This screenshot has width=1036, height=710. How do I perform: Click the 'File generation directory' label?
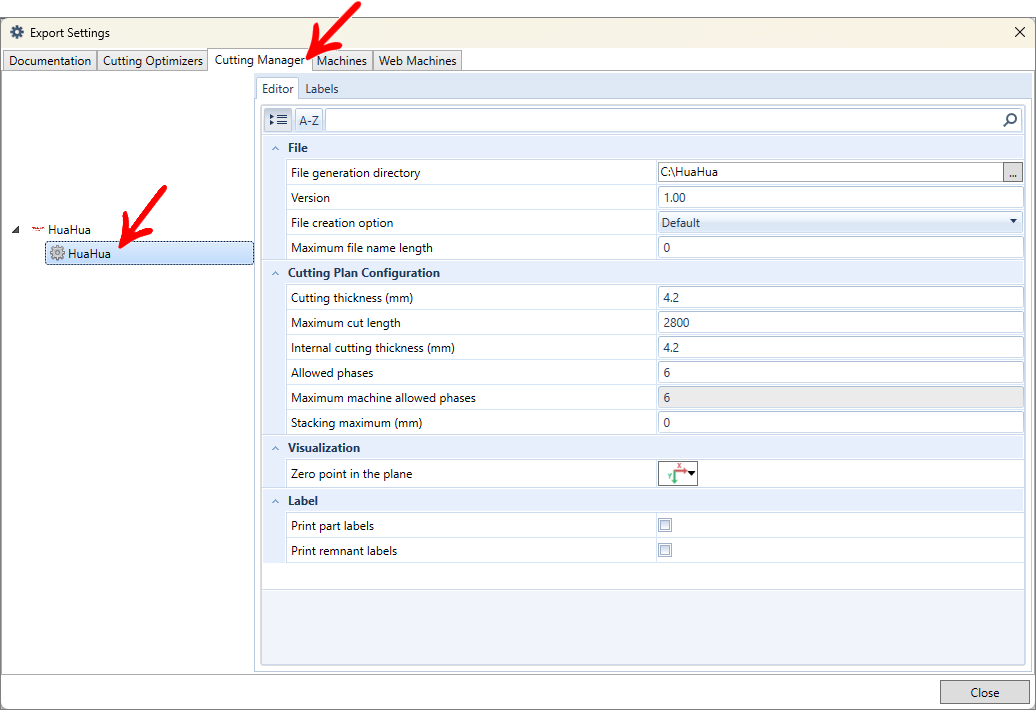pyautogui.click(x=355, y=173)
